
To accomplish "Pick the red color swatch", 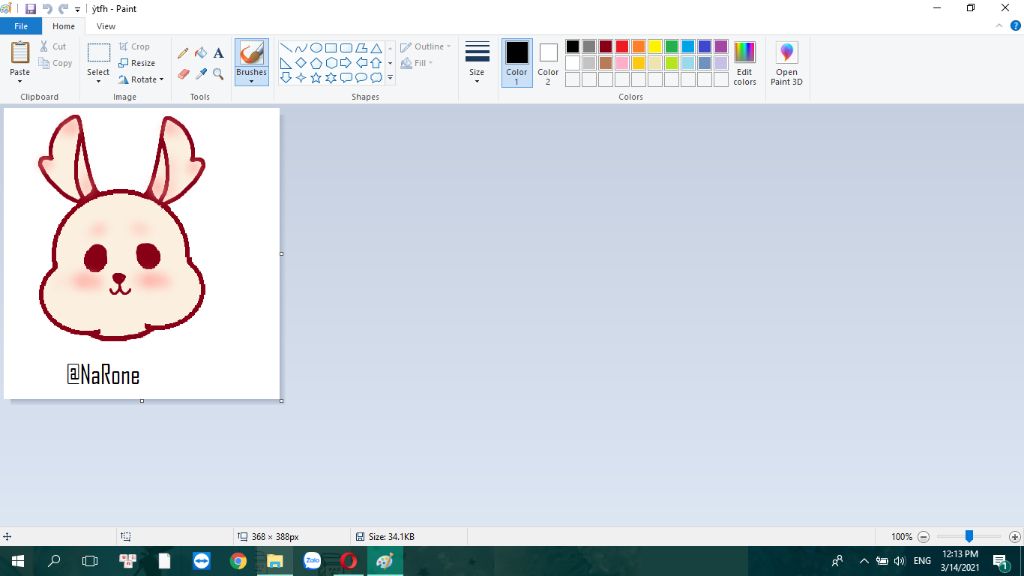I will coord(622,46).
